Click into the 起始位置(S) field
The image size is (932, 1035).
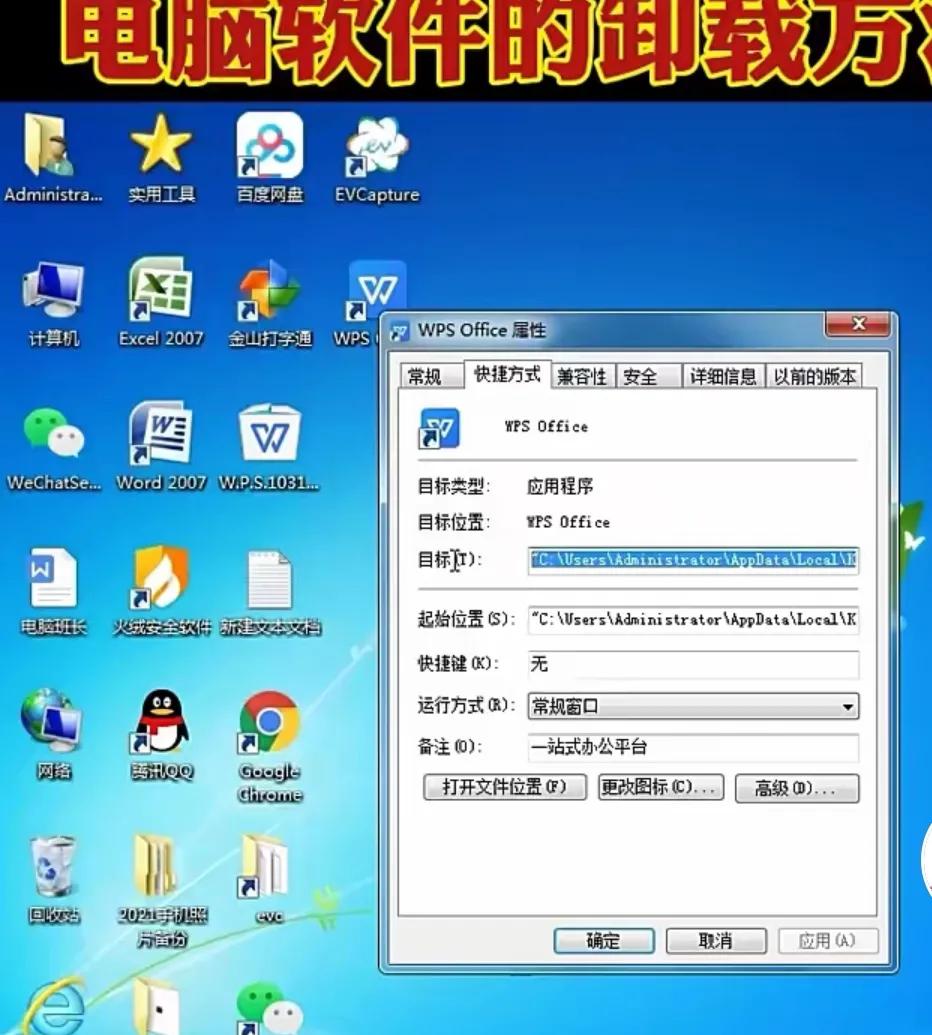click(x=693, y=620)
